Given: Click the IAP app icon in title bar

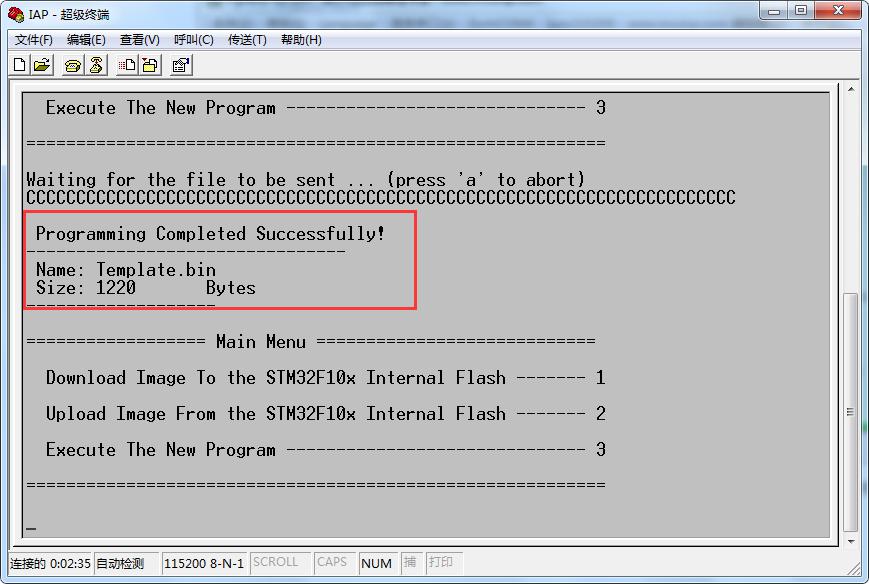Looking at the screenshot, I should 16,14.
